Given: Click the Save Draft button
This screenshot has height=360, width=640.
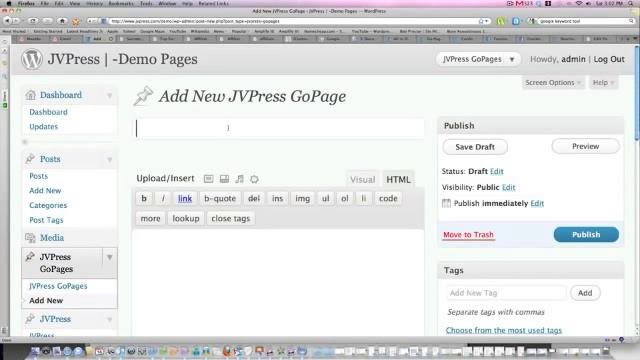Looking at the screenshot, I should pos(475,147).
